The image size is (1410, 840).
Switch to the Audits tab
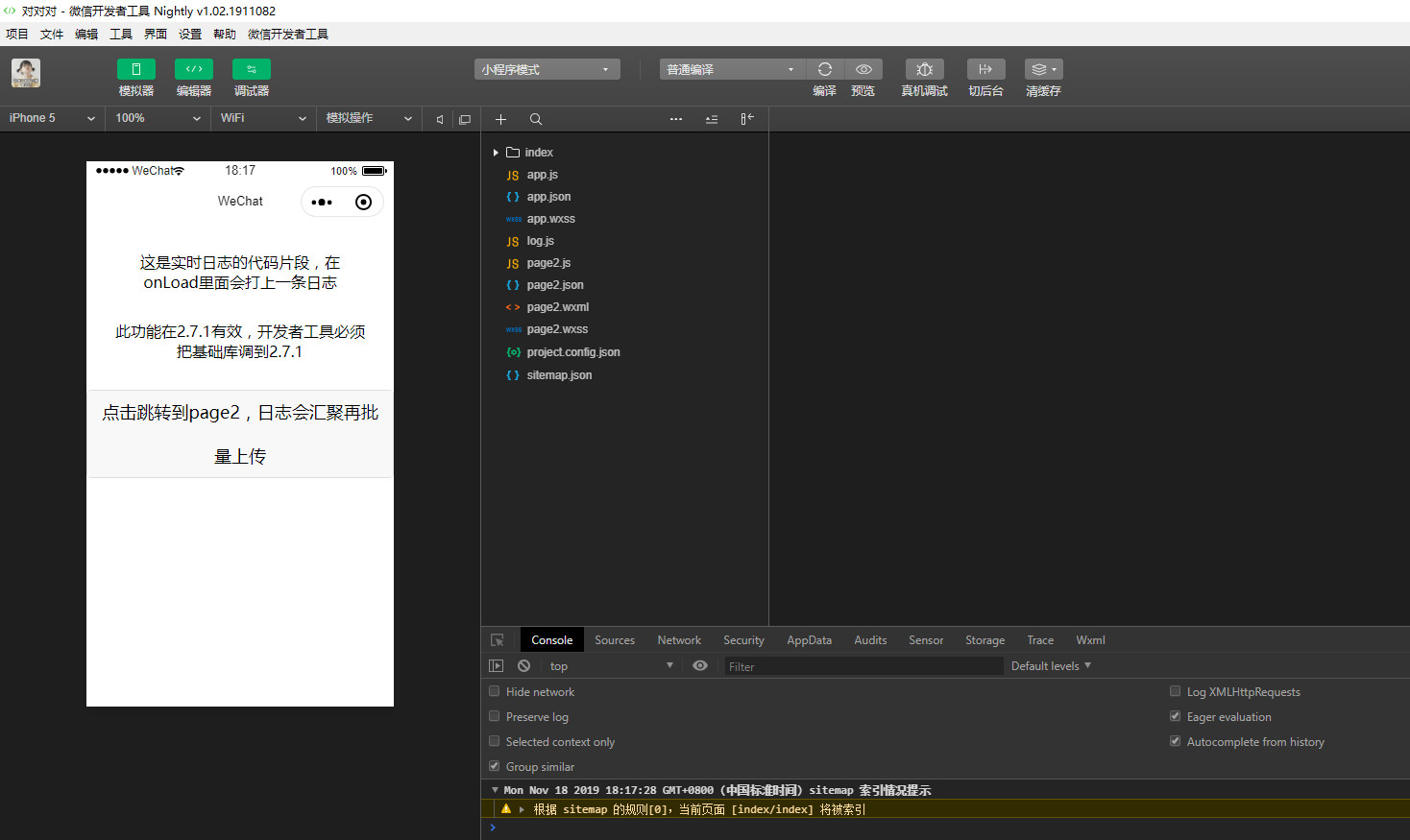870,640
